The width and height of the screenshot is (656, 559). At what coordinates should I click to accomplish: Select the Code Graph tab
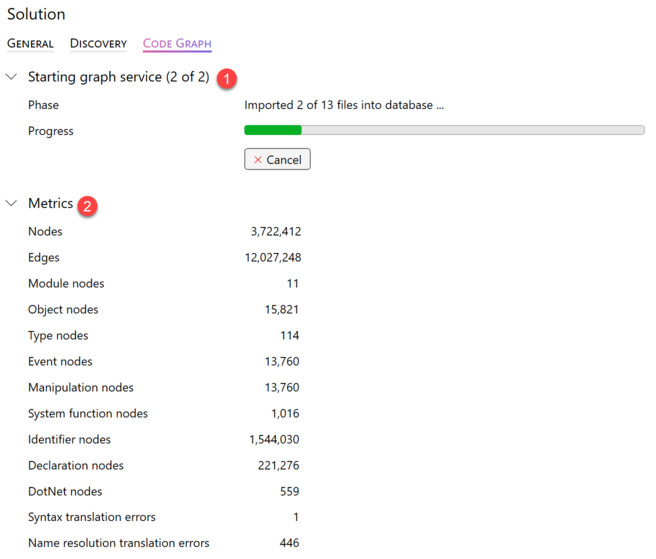pyautogui.click(x=177, y=44)
